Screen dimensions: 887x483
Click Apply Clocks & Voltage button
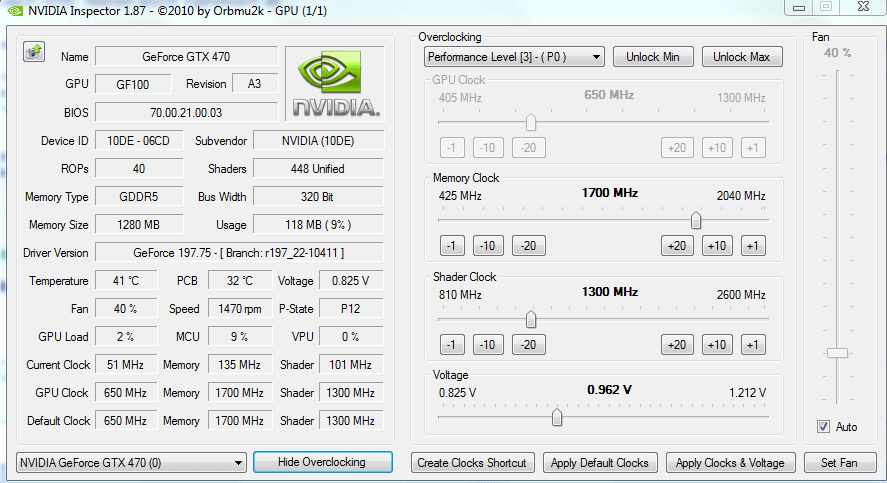730,463
